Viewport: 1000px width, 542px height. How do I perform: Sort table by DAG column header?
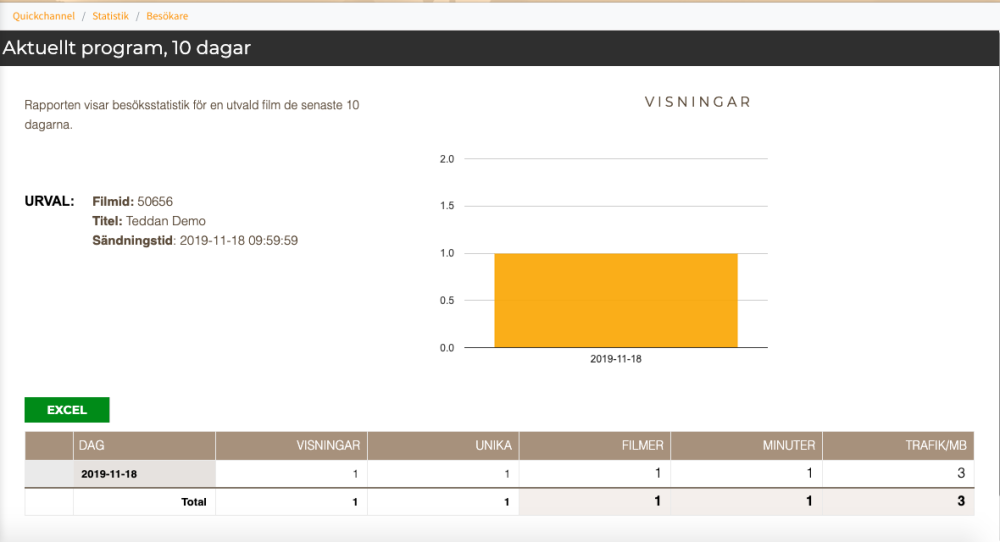coord(144,446)
